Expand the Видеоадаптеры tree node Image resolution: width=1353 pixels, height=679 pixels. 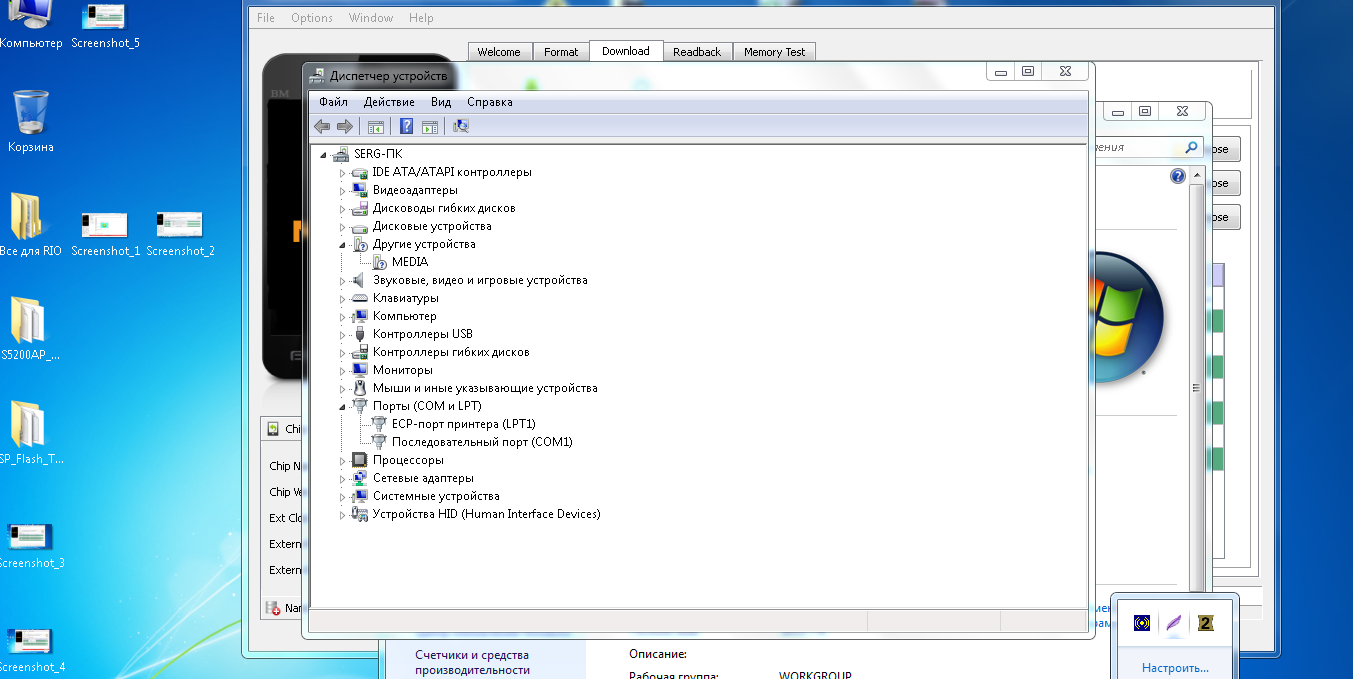coord(342,190)
